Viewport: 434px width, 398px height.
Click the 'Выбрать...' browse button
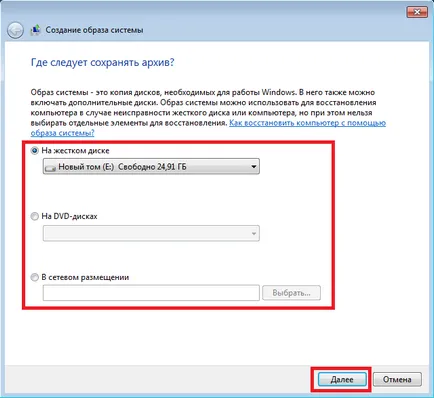[x=291, y=293]
